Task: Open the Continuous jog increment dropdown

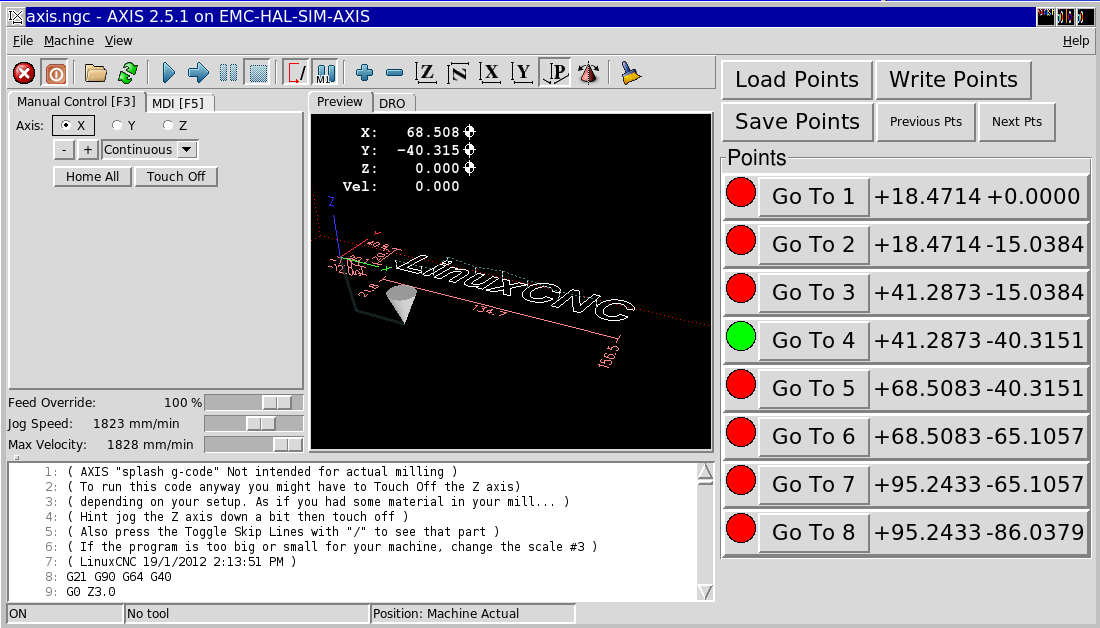Action: [150, 149]
